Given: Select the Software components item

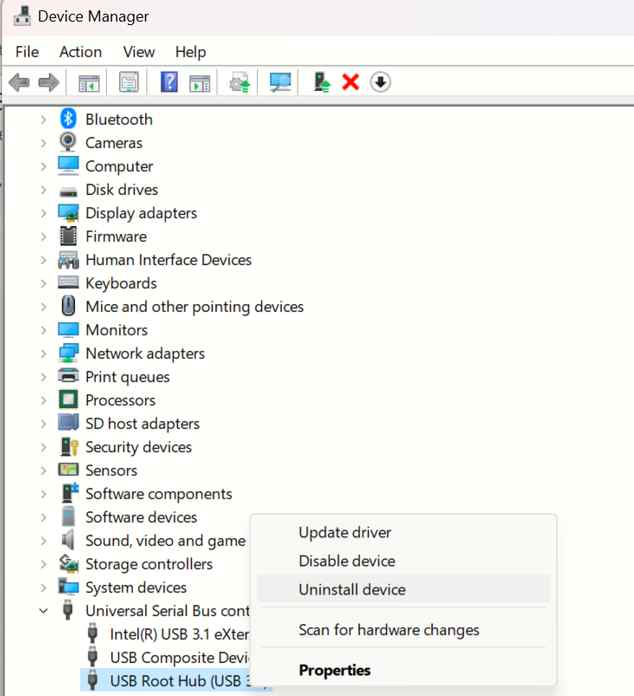Looking at the screenshot, I should pyautogui.click(x=158, y=494).
